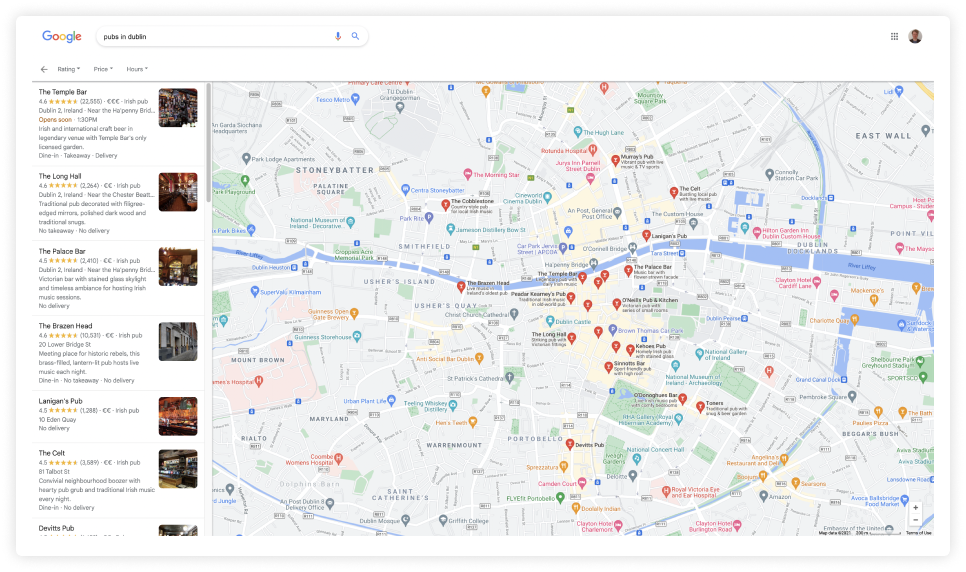Click Guinness Open Gate Brewery marker
This screenshot has height=572, width=966.
tap(354, 314)
